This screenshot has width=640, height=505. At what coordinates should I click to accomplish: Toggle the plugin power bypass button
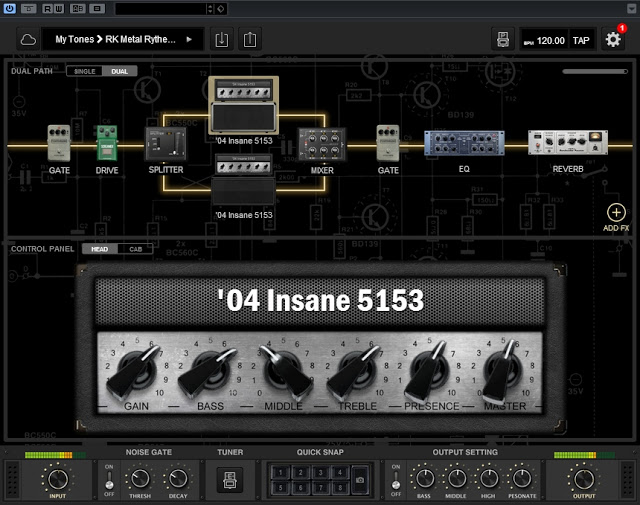(x=9, y=9)
